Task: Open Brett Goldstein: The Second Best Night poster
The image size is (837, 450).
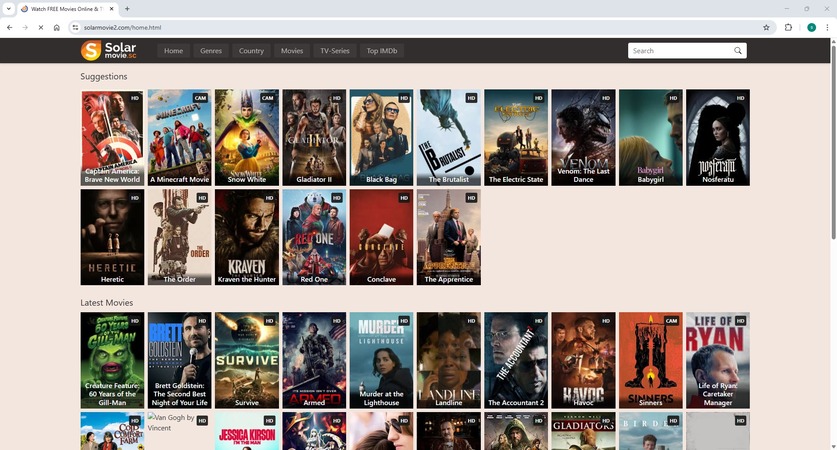Action: tap(179, 360)
